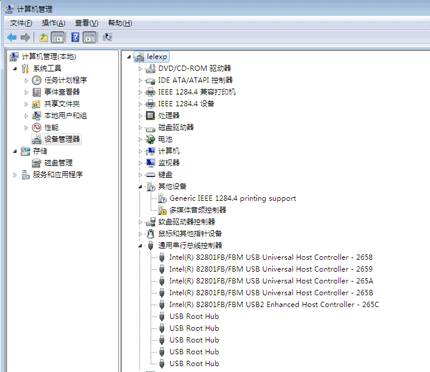The height and width of the screenshot is (372, 430).
Task: Click the IEEE 1284.4 设备 icon
Action: [x=151, y=104]
